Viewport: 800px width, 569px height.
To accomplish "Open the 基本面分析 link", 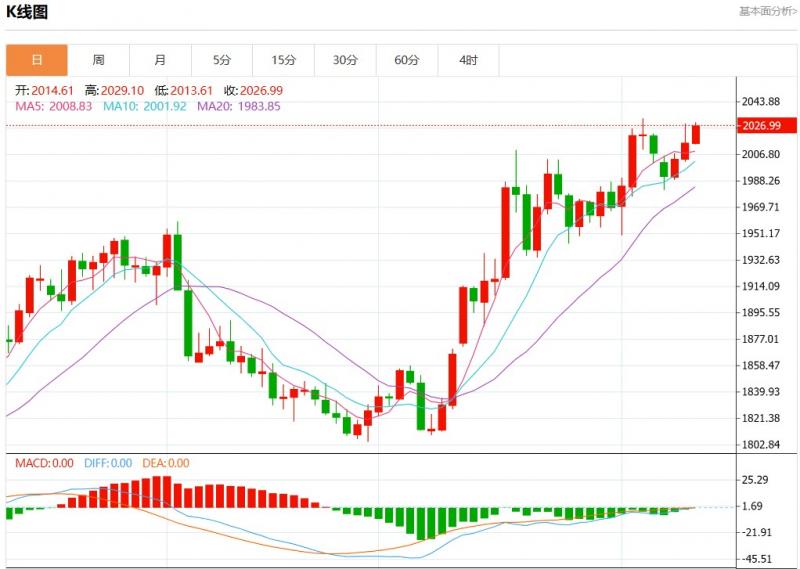I will point(767,12).
